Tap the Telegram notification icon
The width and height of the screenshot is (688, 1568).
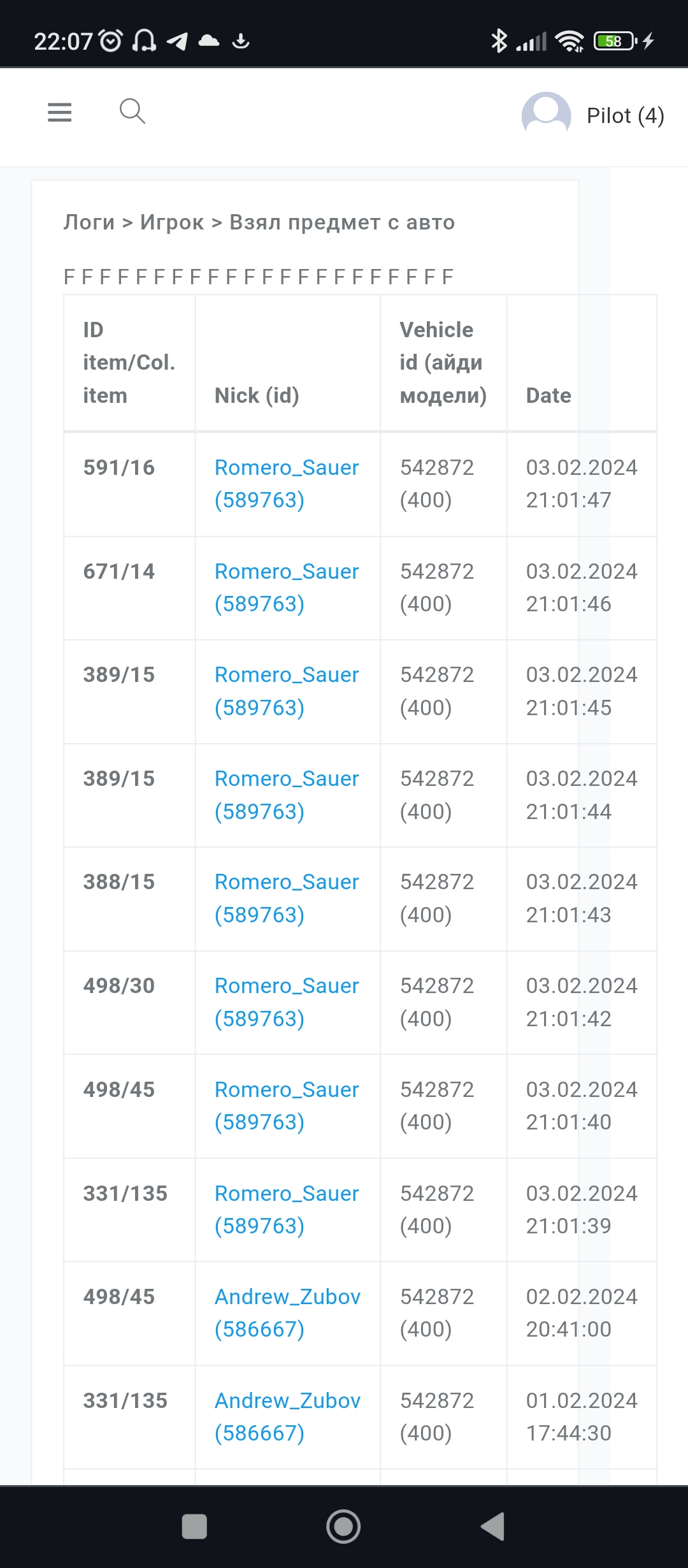[x=177, y=41]
